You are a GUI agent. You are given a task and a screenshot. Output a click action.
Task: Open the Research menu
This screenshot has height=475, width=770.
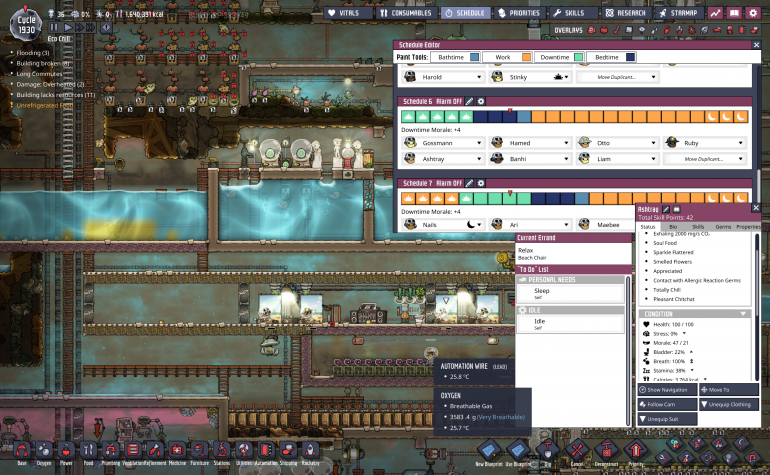(x=626, y=13)
